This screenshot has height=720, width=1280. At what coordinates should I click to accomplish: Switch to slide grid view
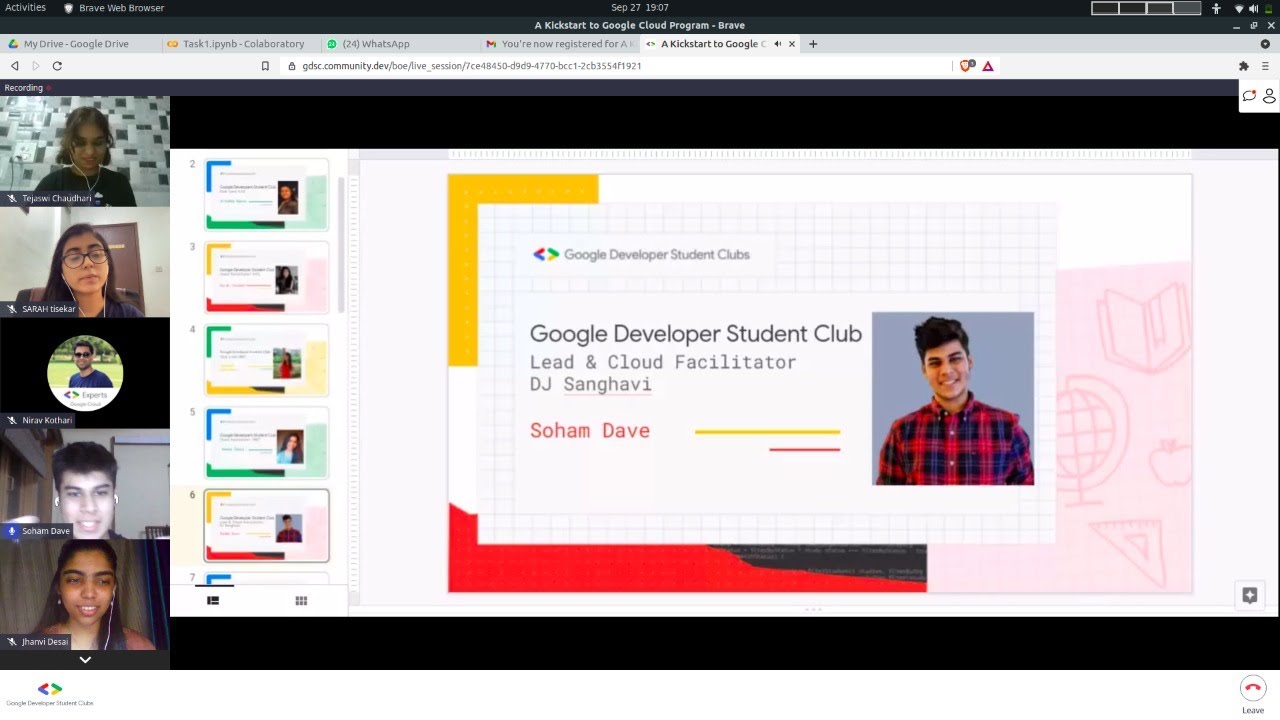(301, 601)
